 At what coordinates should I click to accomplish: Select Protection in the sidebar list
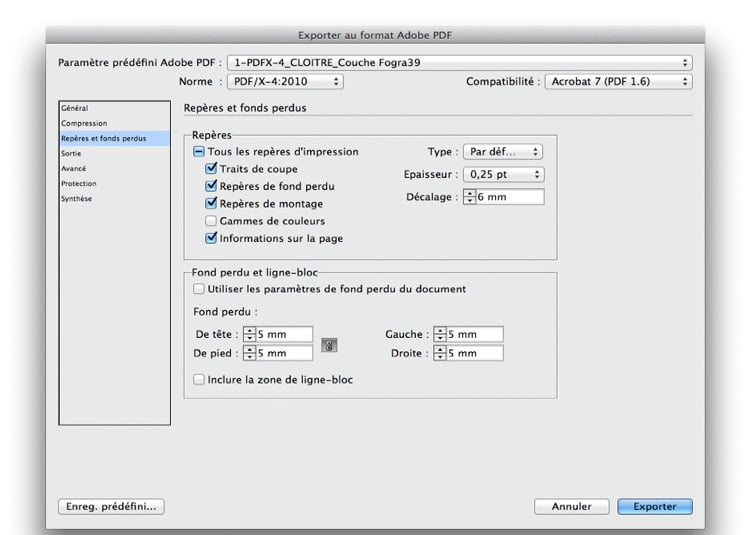coord(114,184)
